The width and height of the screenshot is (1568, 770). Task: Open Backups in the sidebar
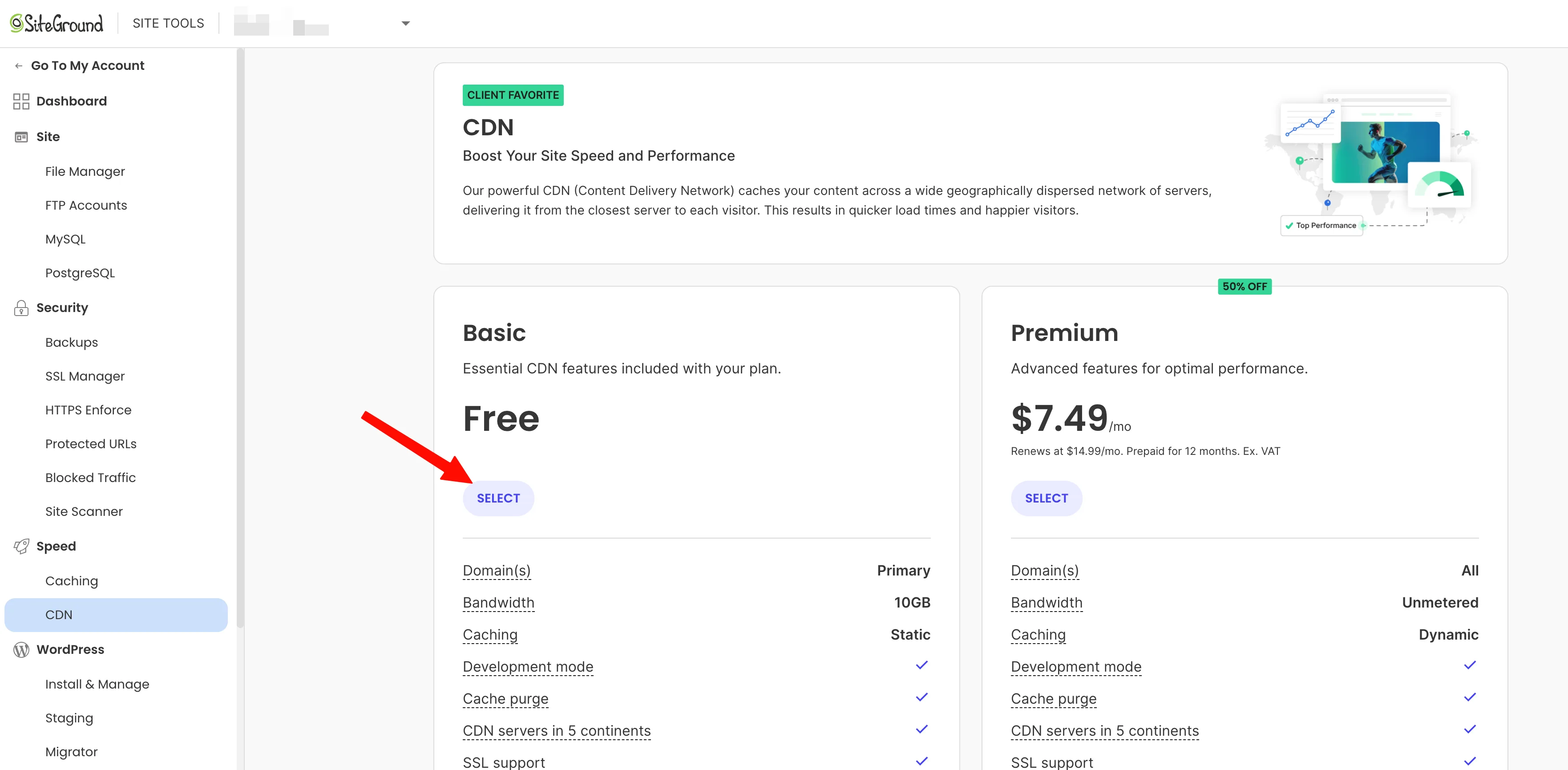coord(71,343)
